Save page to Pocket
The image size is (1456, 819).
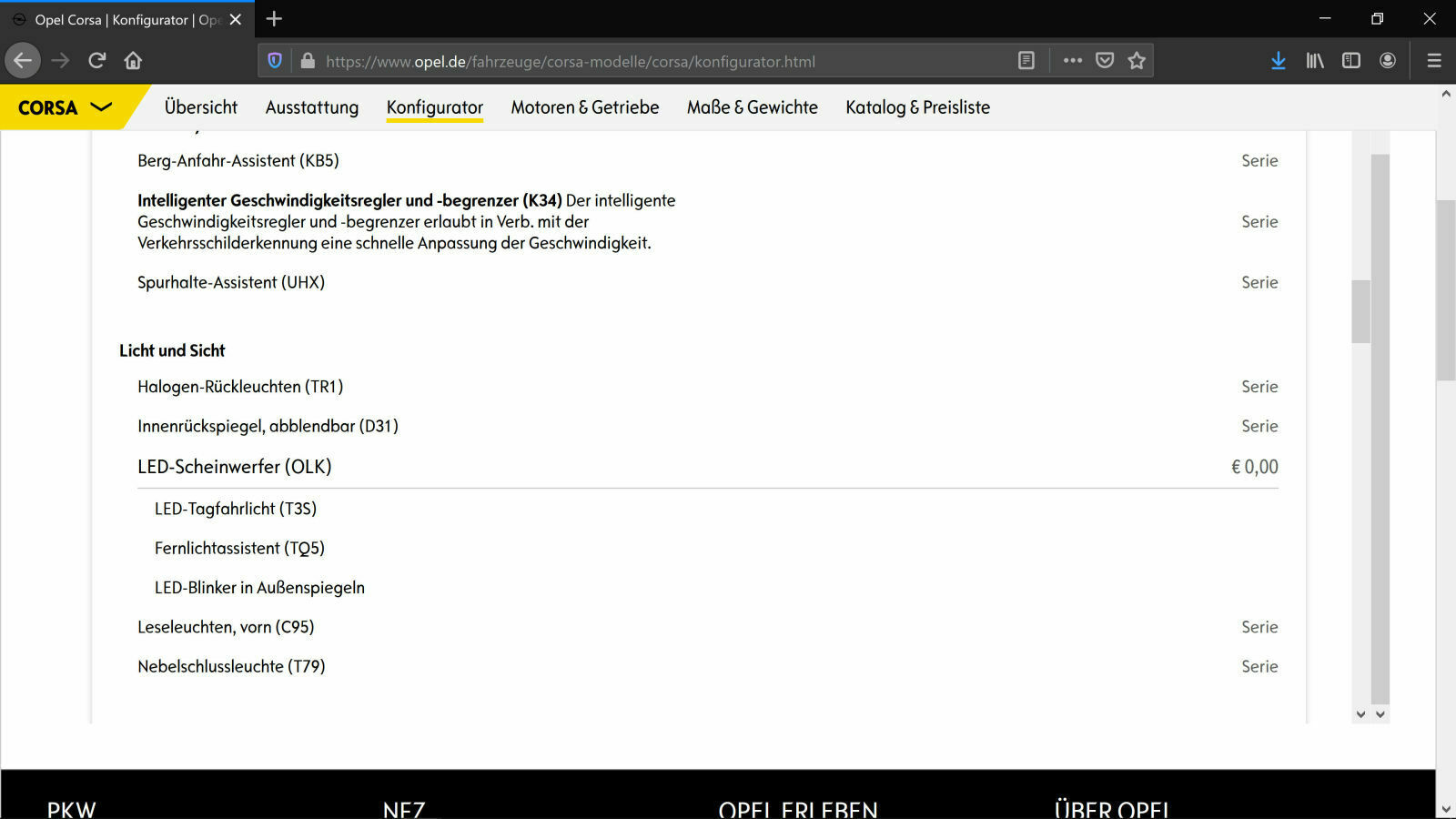click(x=1105, y=61)
